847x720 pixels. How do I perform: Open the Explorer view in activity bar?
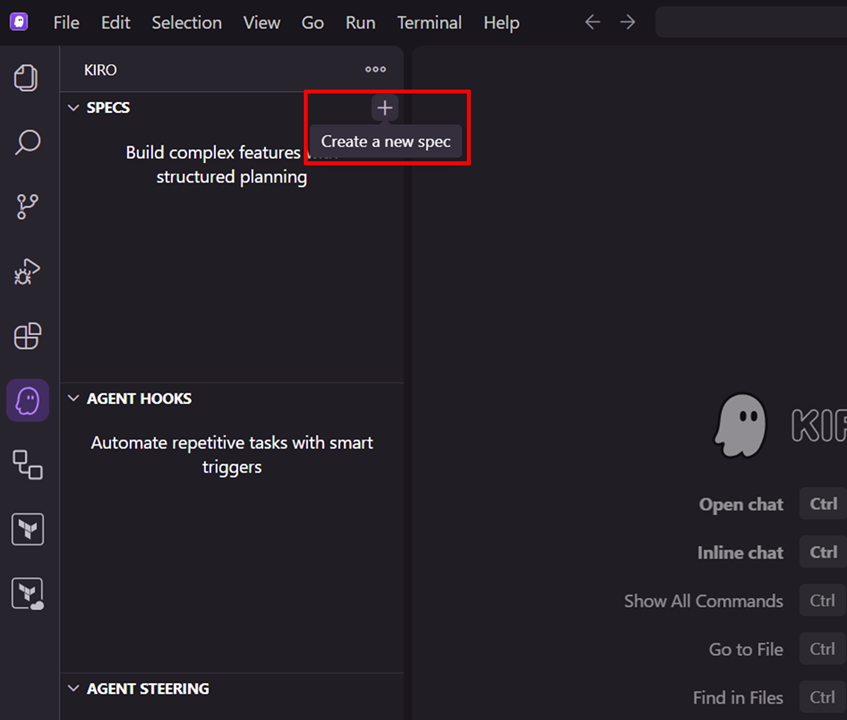click(x=26, y=78)
